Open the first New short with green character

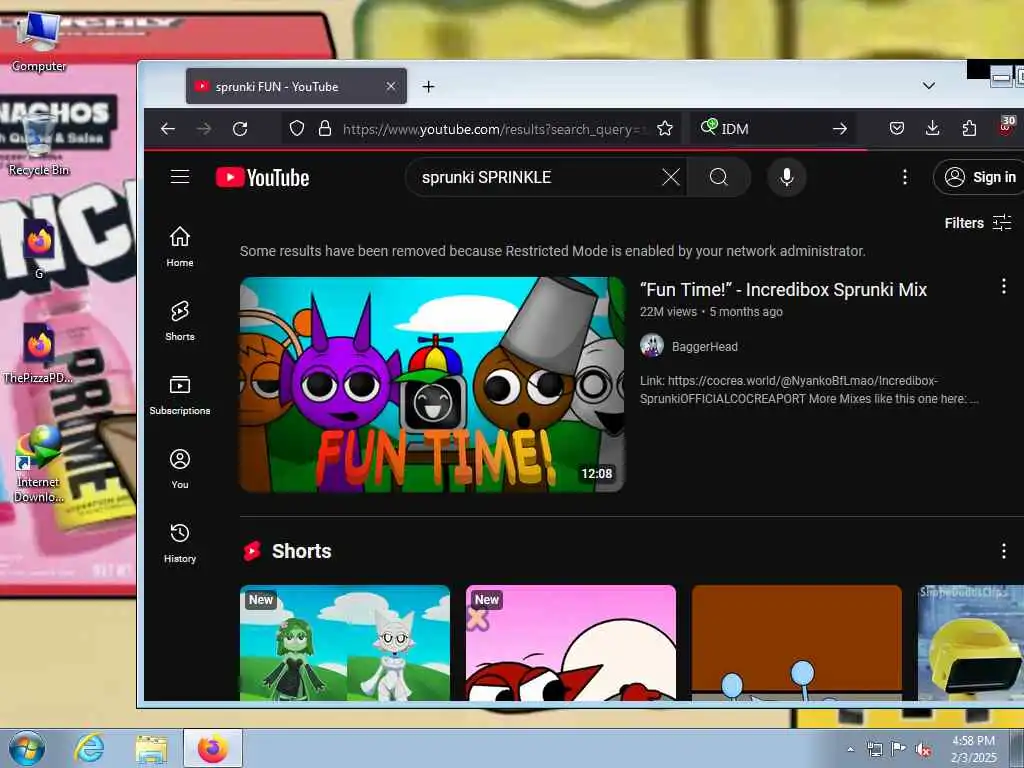click(x=345, y=643)
